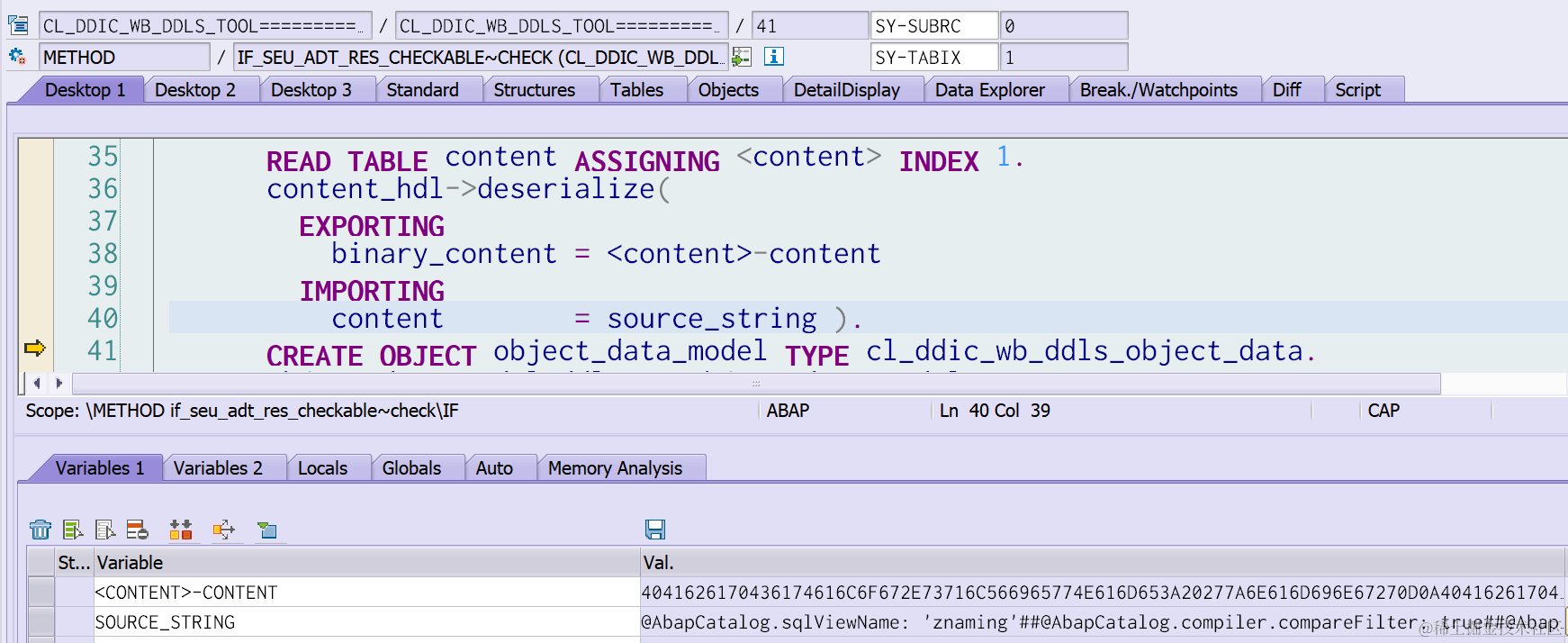Select the Standard tab

(423, 90)
